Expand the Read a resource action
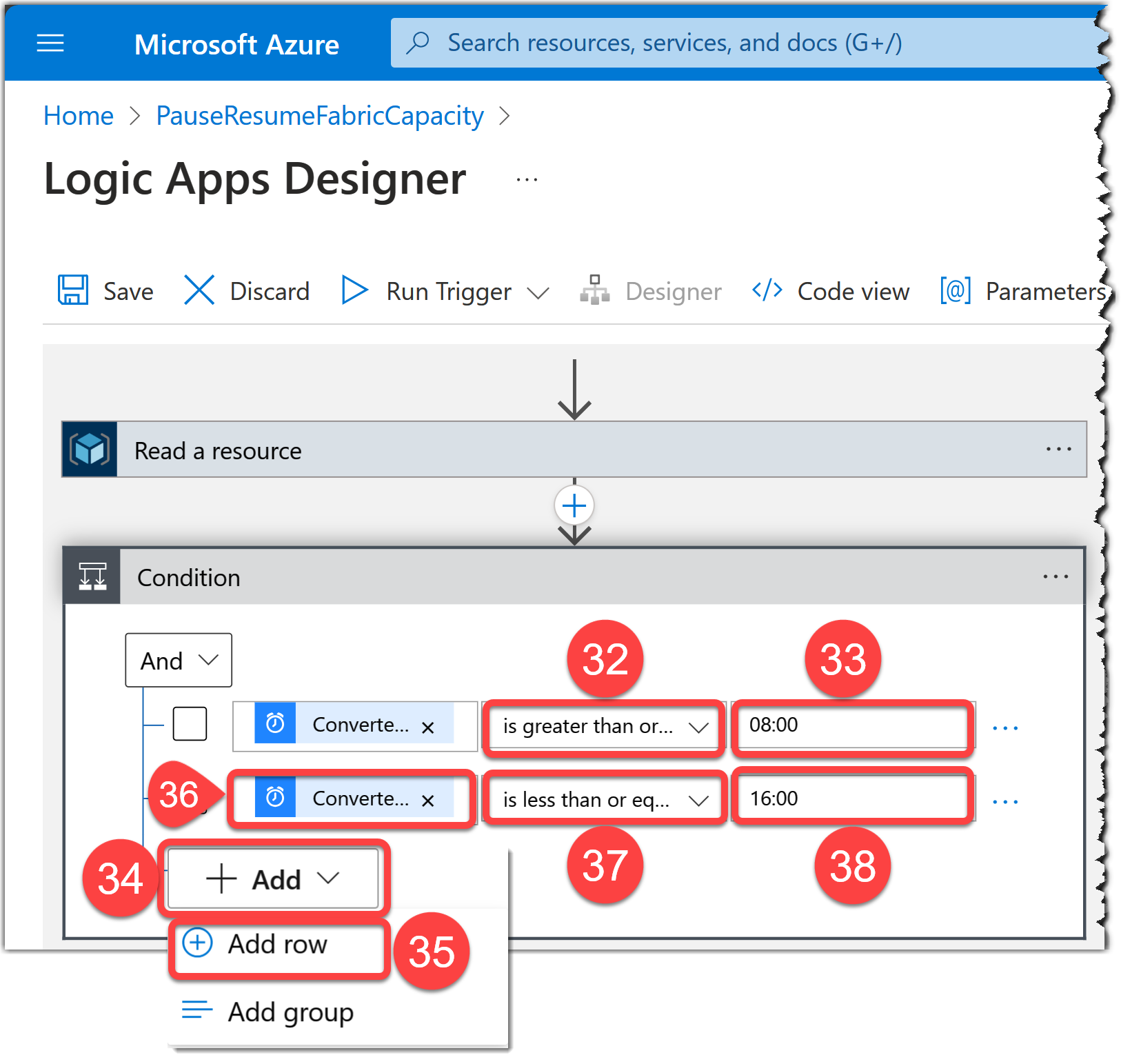The width and height of the screenshot is (1121, 1064). pyautogui.click(x=574, y=450)
